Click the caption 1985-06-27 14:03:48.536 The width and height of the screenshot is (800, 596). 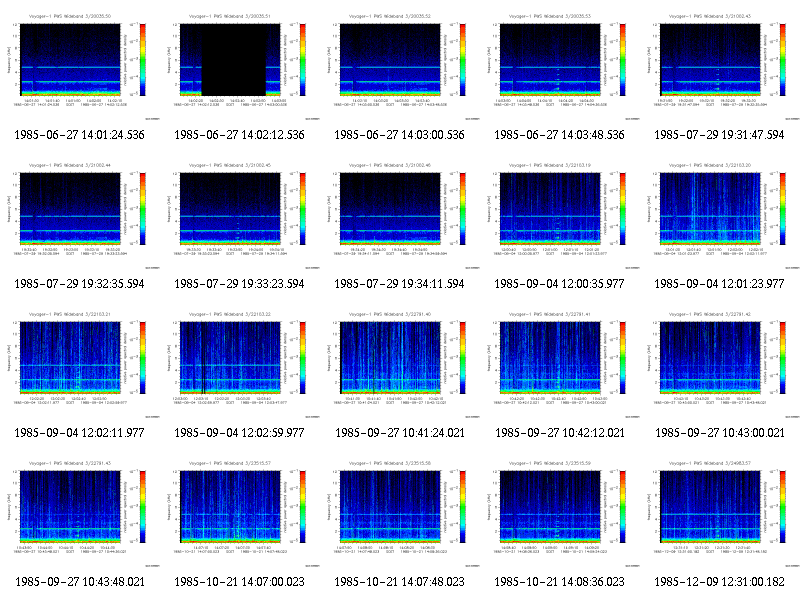pyautogui.click(x=559, y=135)
